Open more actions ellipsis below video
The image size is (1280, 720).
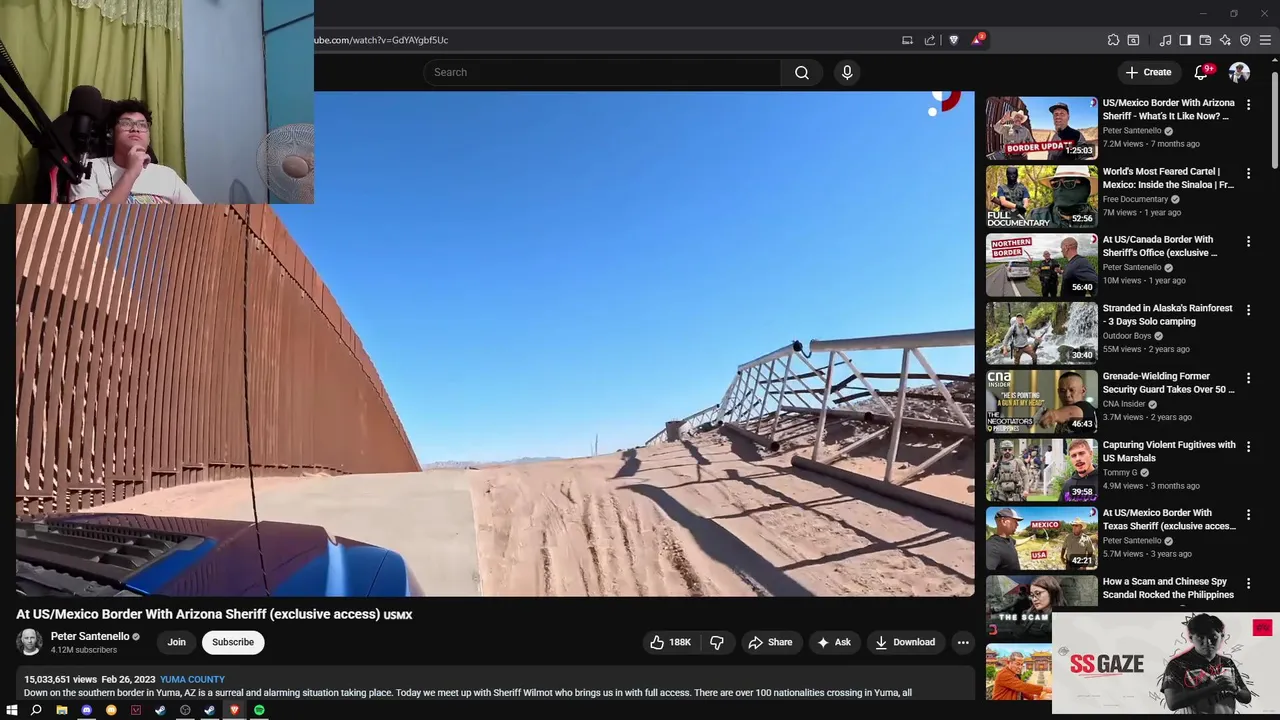coord(962,642)
